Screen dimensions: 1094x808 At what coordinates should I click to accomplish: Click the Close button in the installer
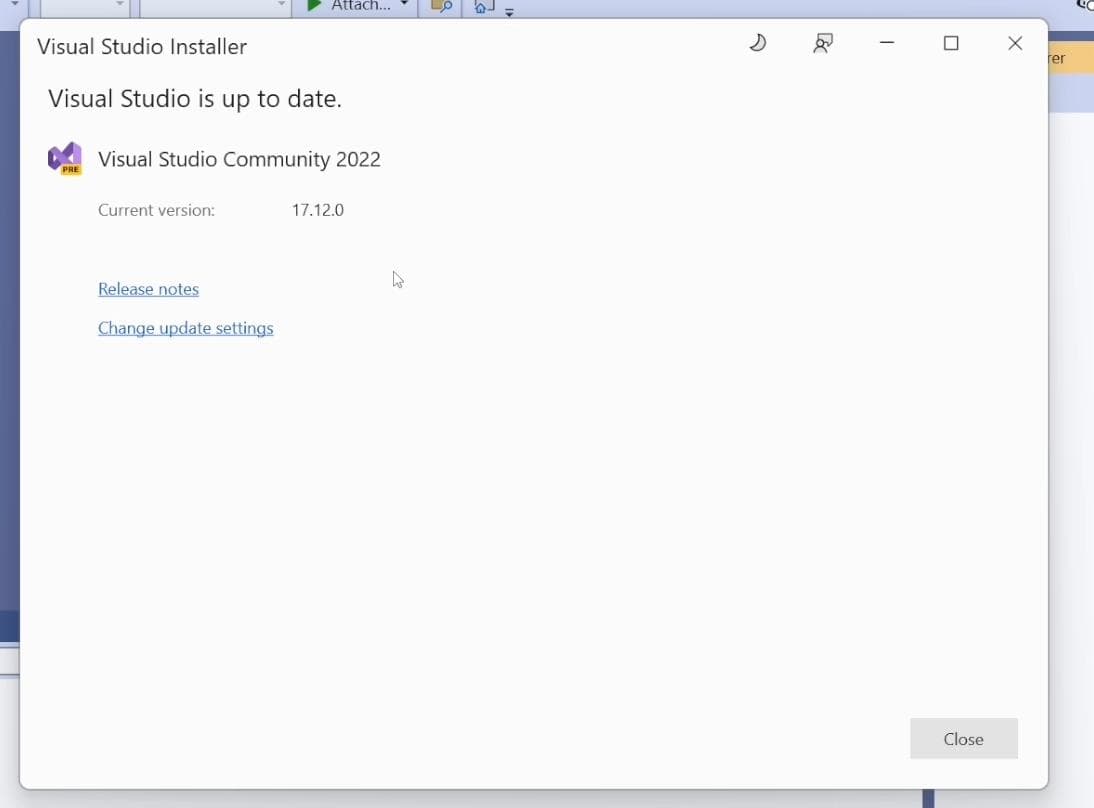[964, 738]
